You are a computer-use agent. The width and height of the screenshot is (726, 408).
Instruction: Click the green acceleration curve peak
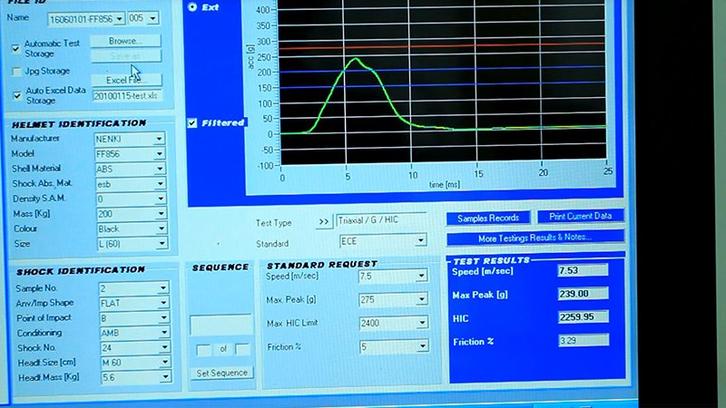point(356,59)
